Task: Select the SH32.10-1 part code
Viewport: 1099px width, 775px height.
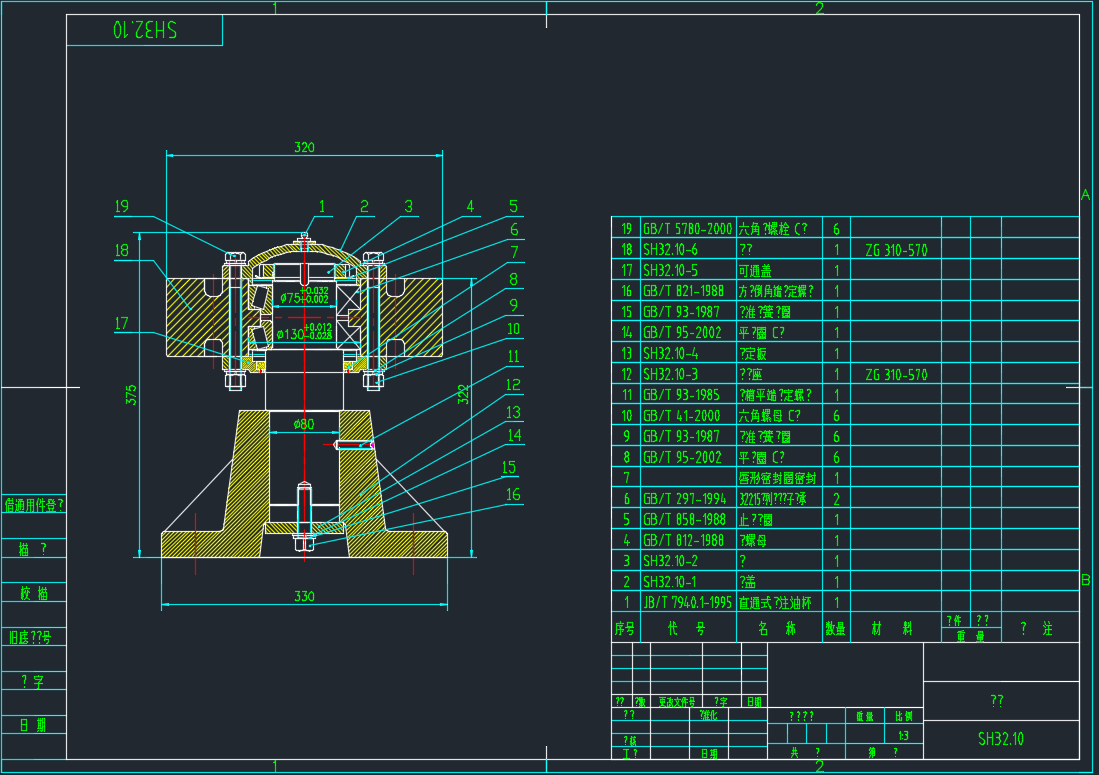Action: click(x=671, y=582)
